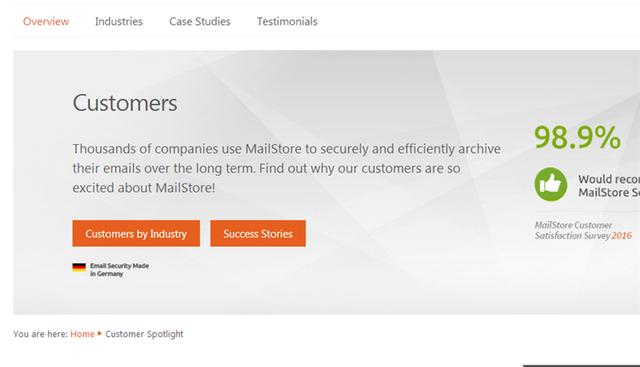Screen dimensions: 640x367
Task: Click the Thousands of companies intro paragraph
Action: (287, 168)
